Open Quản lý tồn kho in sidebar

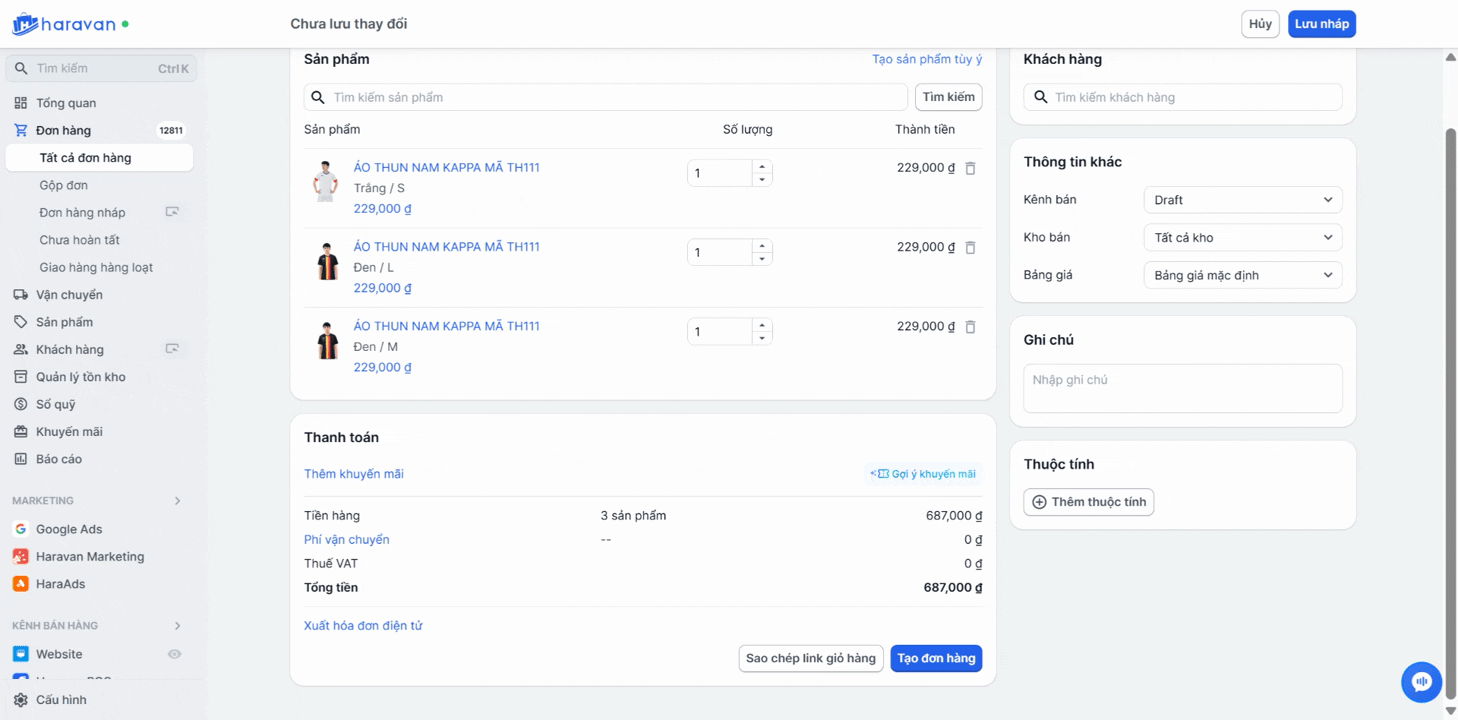[80, 377]
